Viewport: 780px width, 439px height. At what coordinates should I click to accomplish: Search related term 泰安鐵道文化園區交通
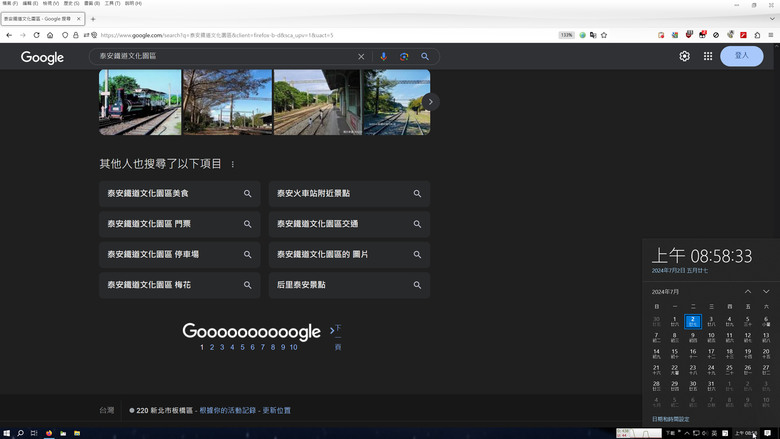point(349,224)
